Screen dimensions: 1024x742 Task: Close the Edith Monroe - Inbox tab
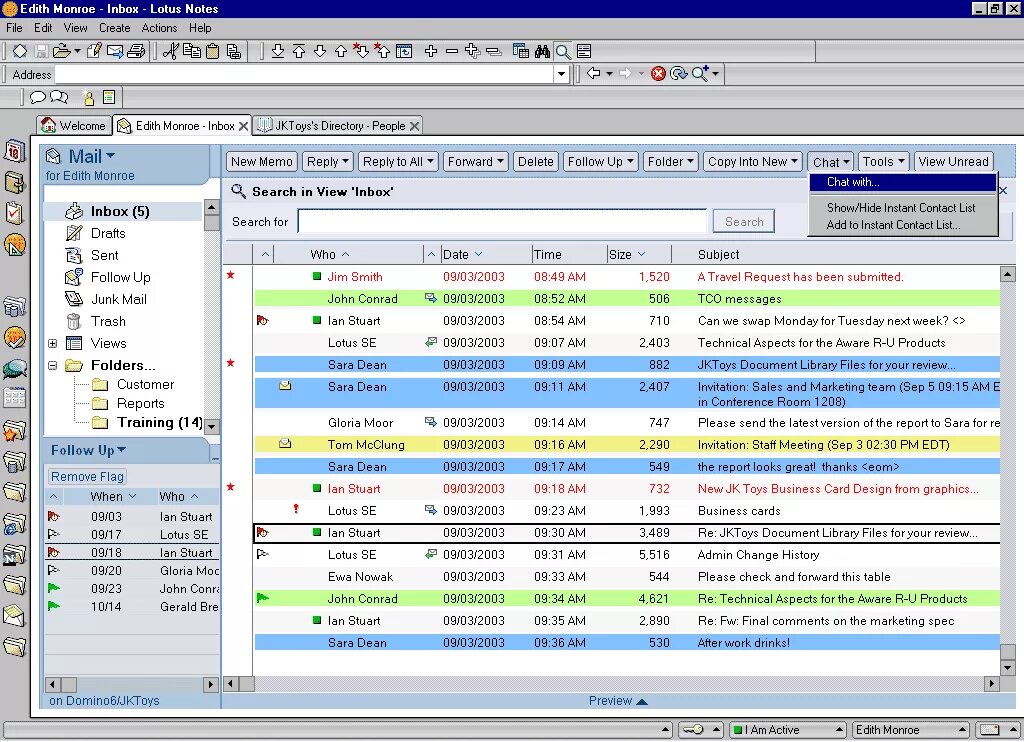pos(244,126)
